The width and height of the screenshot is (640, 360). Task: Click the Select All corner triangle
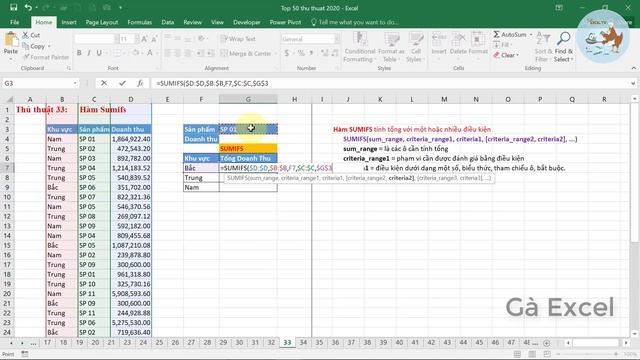[x=9, y=99]
